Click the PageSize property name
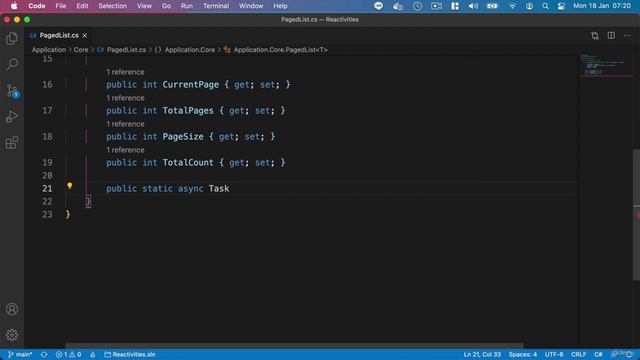 pyautogui.click(x=183, y=137)
